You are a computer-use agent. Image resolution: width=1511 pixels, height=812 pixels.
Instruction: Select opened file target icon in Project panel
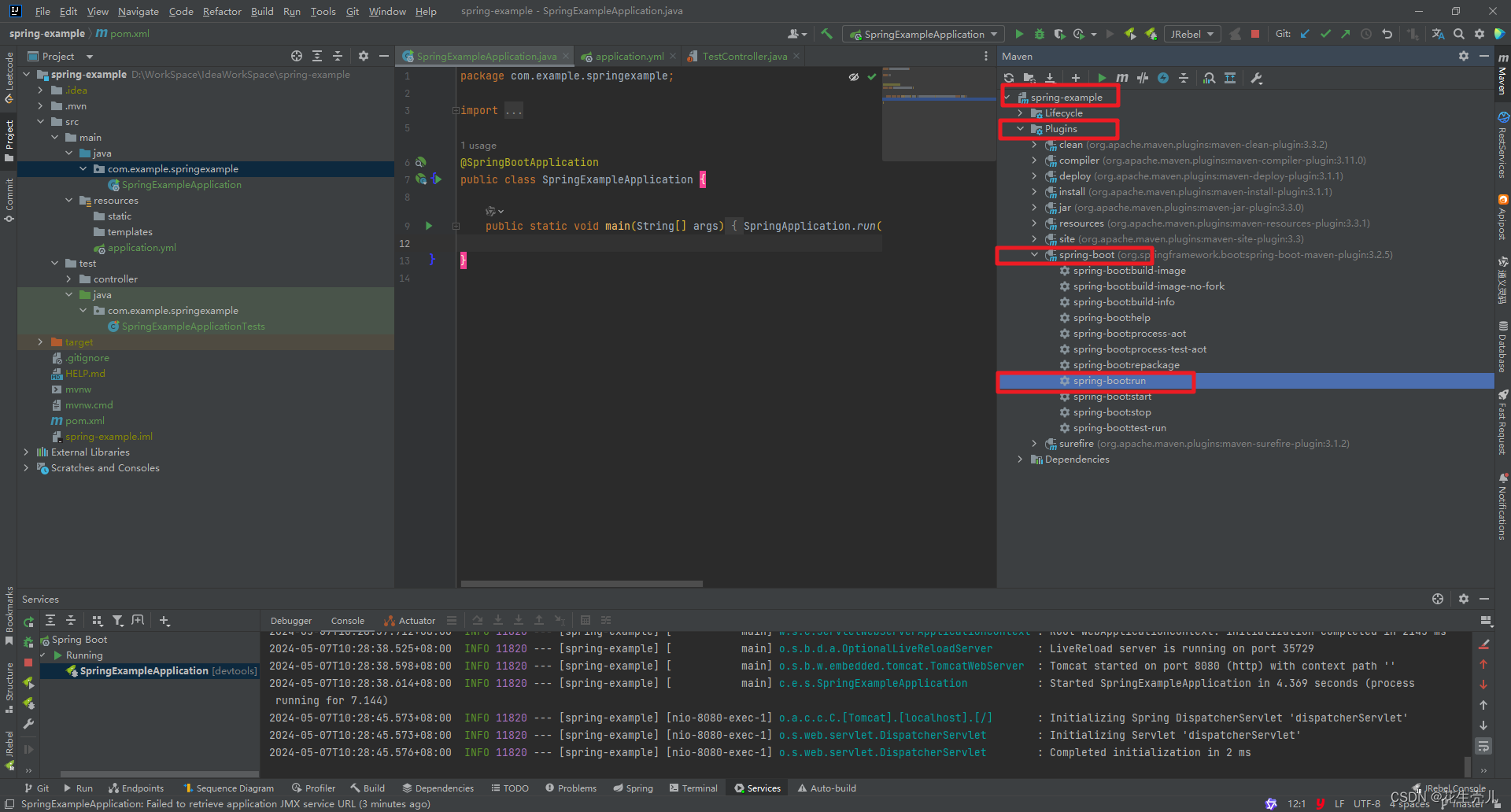click(296, 56)
